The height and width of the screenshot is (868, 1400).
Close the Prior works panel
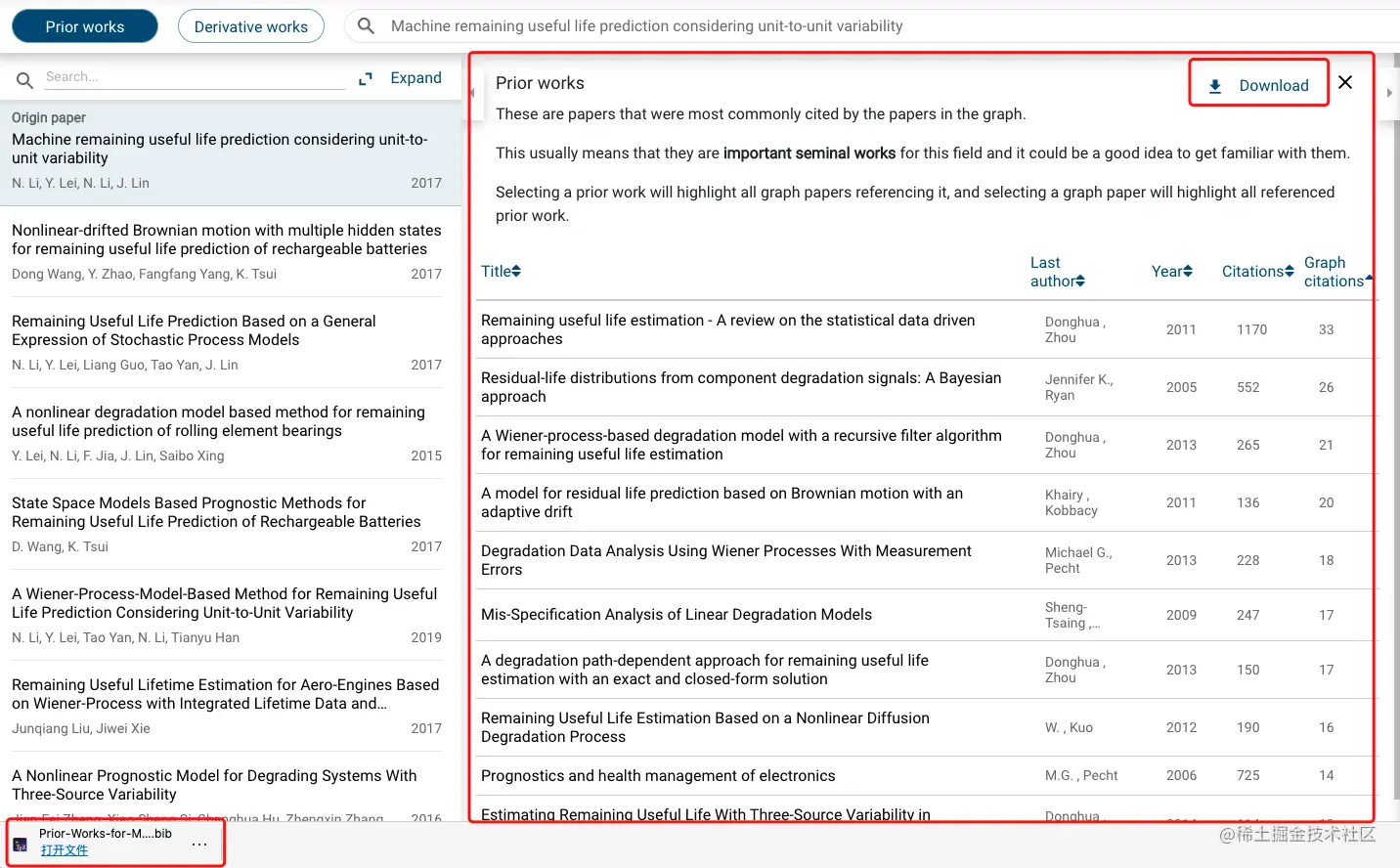tap(1345, 82)
